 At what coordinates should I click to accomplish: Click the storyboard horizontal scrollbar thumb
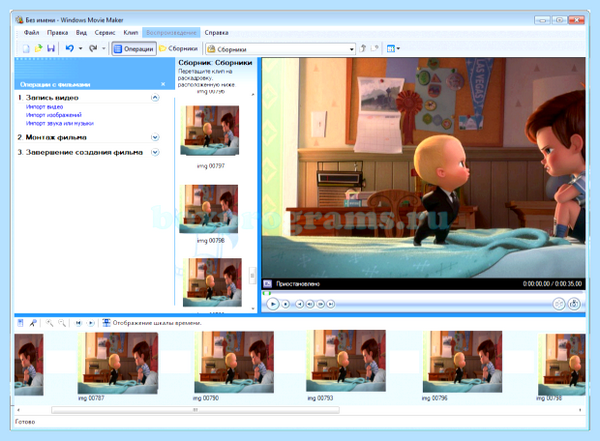[195, 410]
